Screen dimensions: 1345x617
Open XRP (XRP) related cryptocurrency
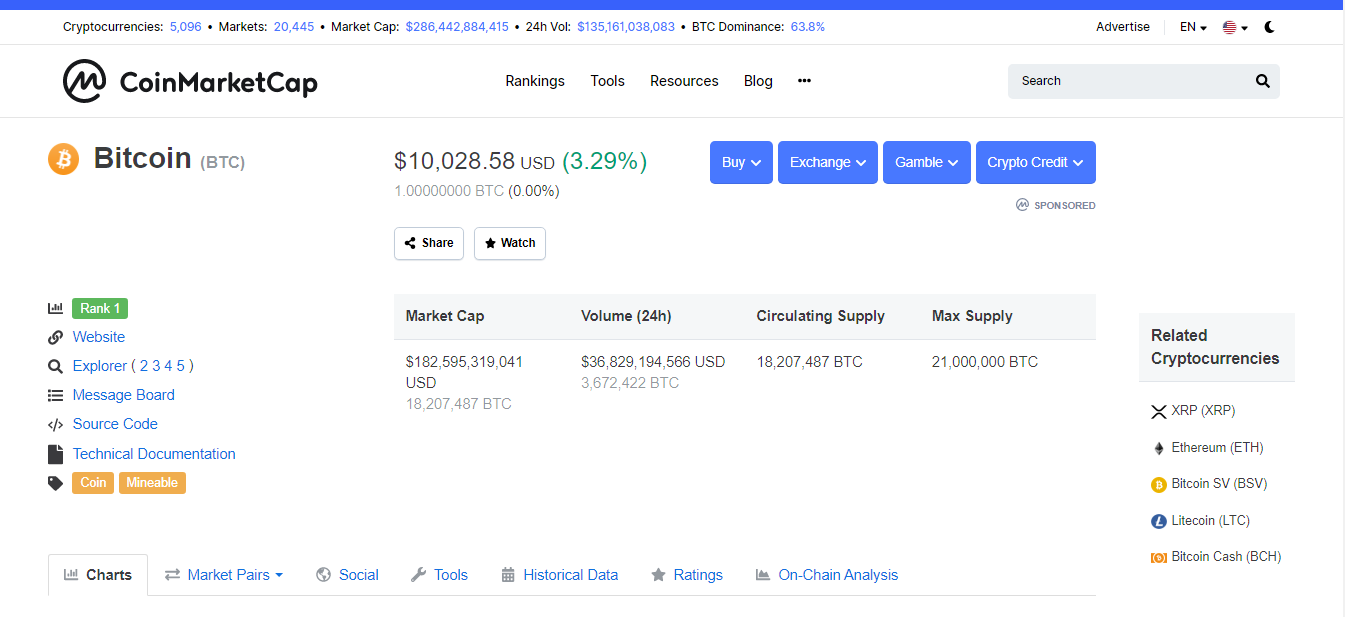pyautogui.click(x=1203, y=411)
